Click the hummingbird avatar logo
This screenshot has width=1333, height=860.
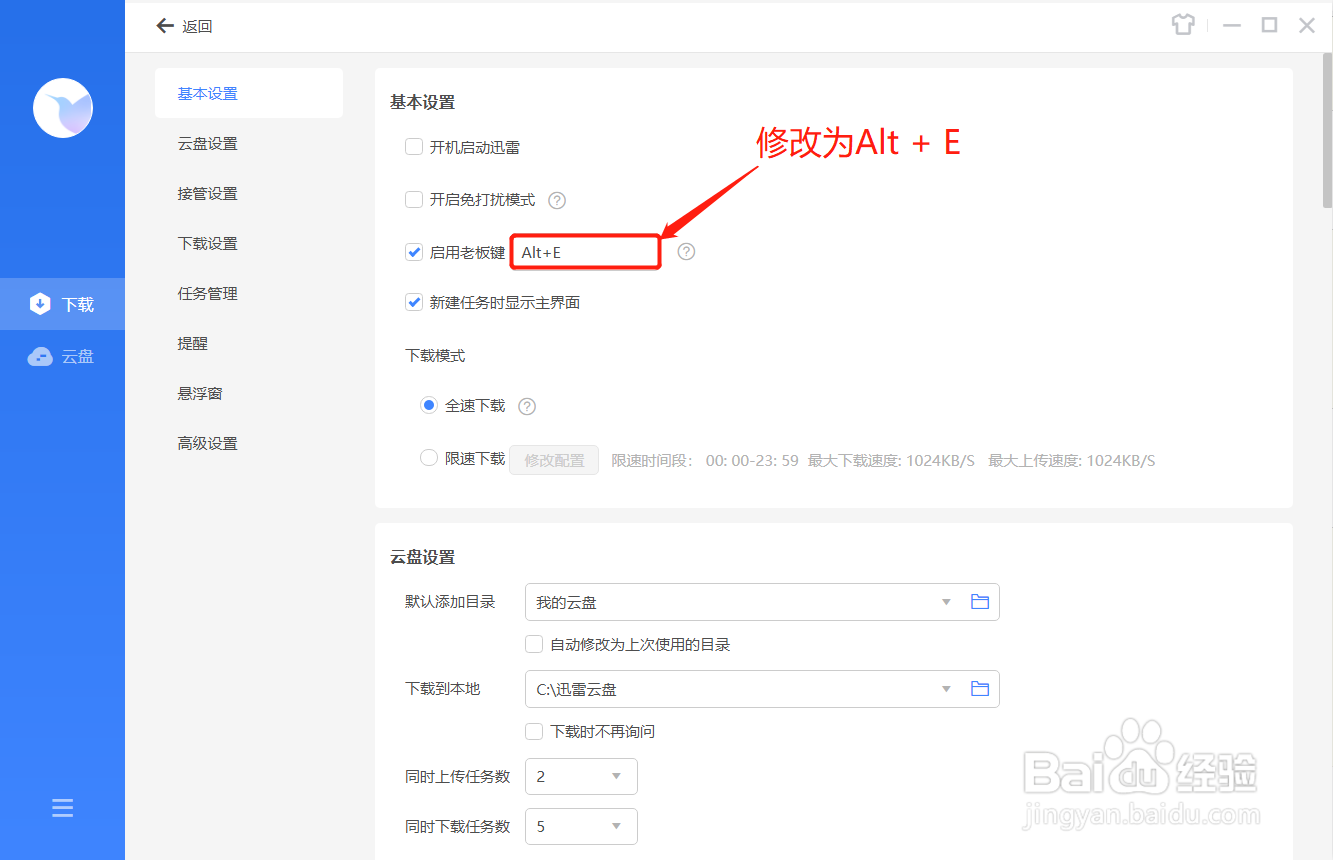point(63,108)
